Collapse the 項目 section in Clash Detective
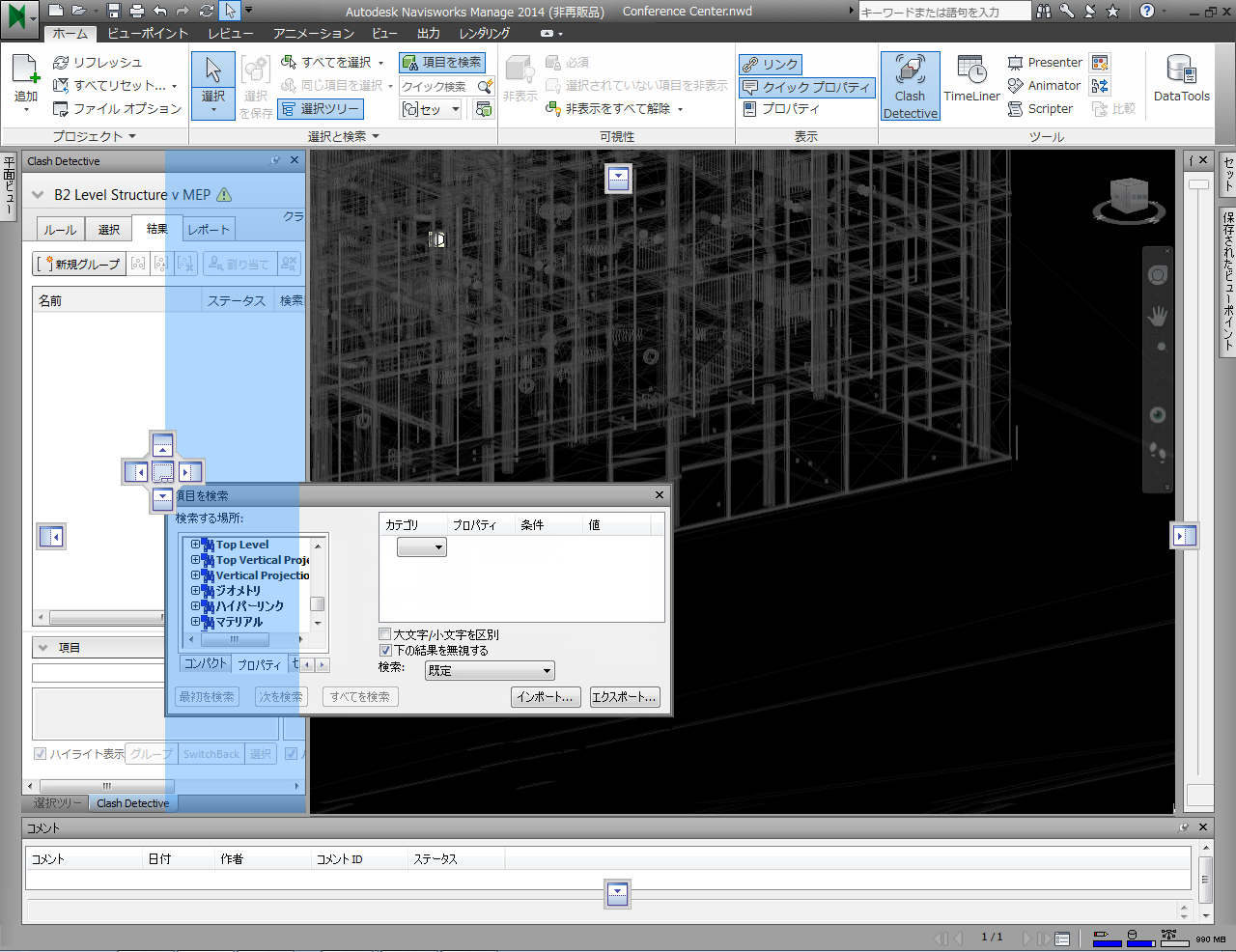Screen dimensions: 1236x952 [42, 648]
